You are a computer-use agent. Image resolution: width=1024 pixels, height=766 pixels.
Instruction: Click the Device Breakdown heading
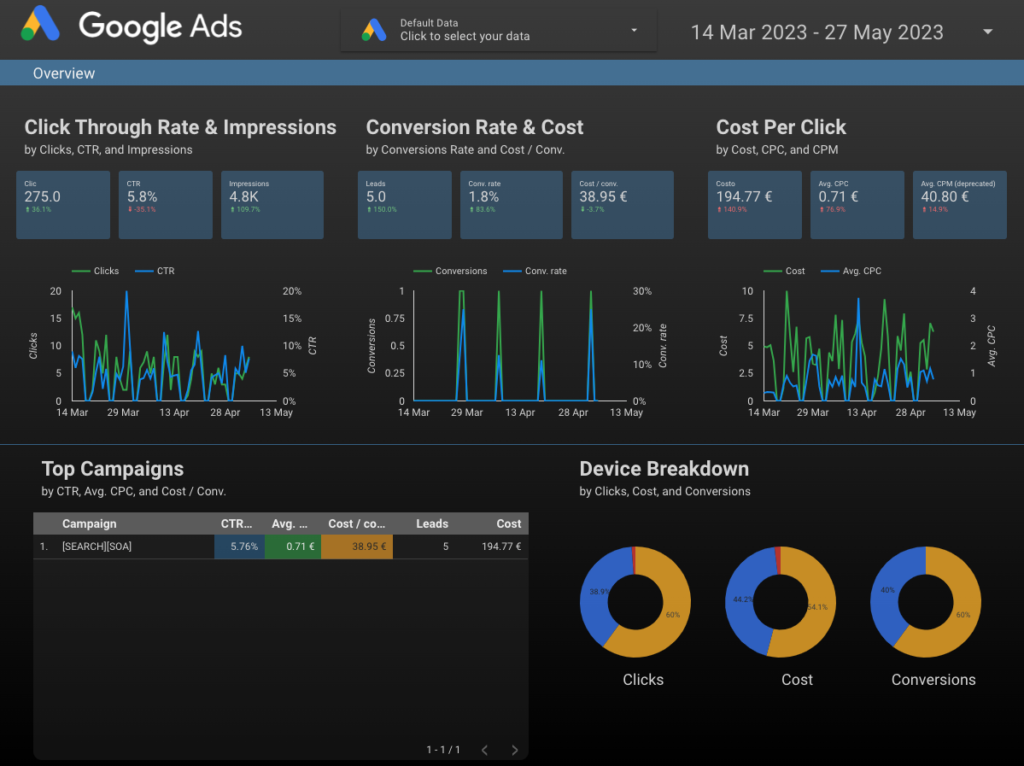[664, 469]
